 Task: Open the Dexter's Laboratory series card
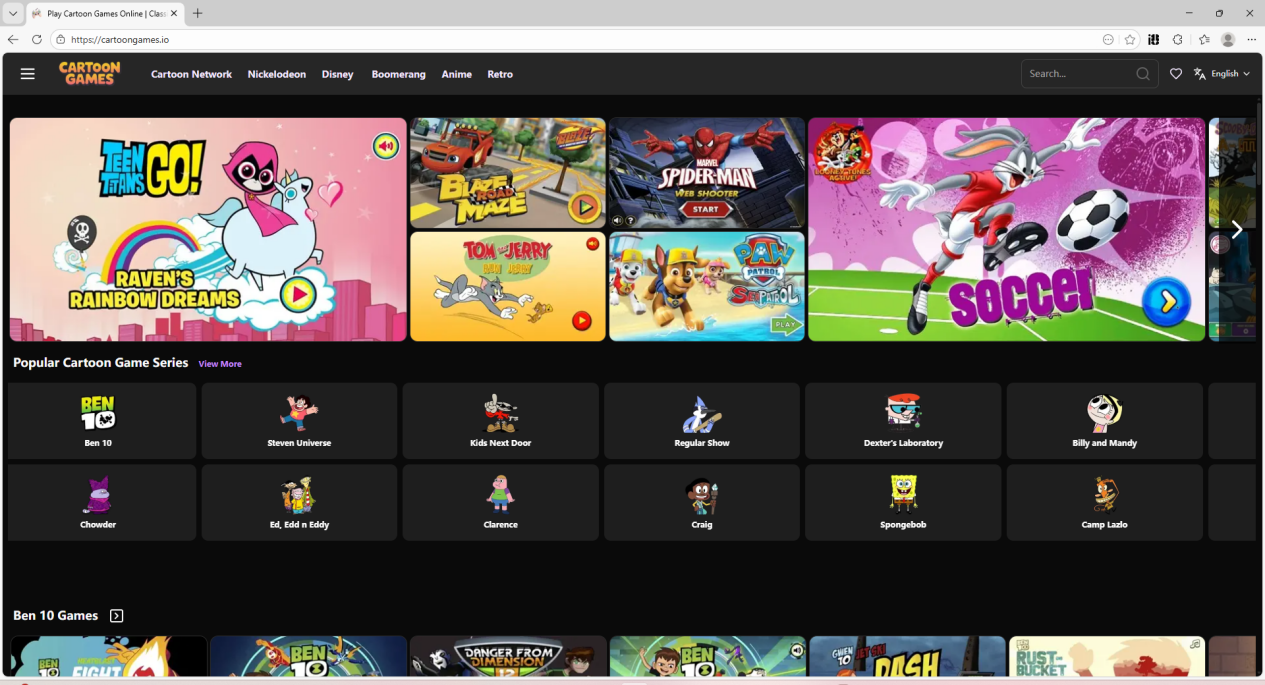[903, 421]
